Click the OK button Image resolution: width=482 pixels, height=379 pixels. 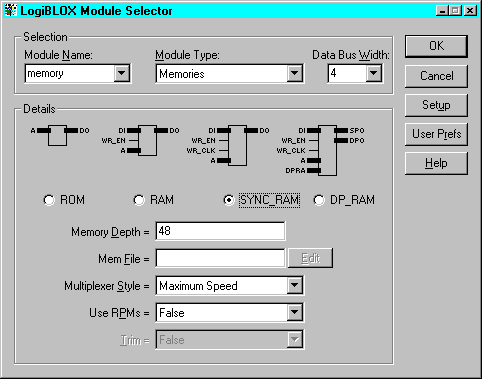436,46
